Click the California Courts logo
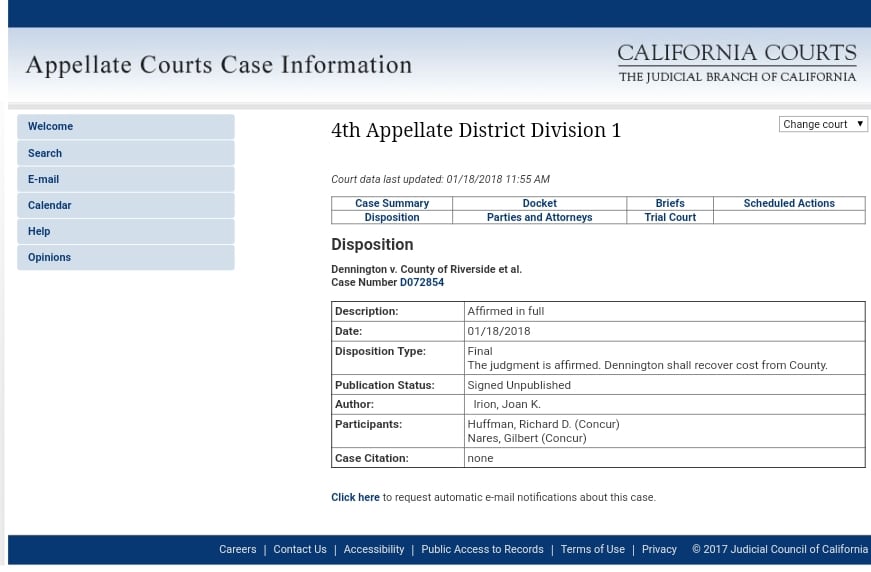Viewport: 871px width, 572px height. [x=737, y=62]
